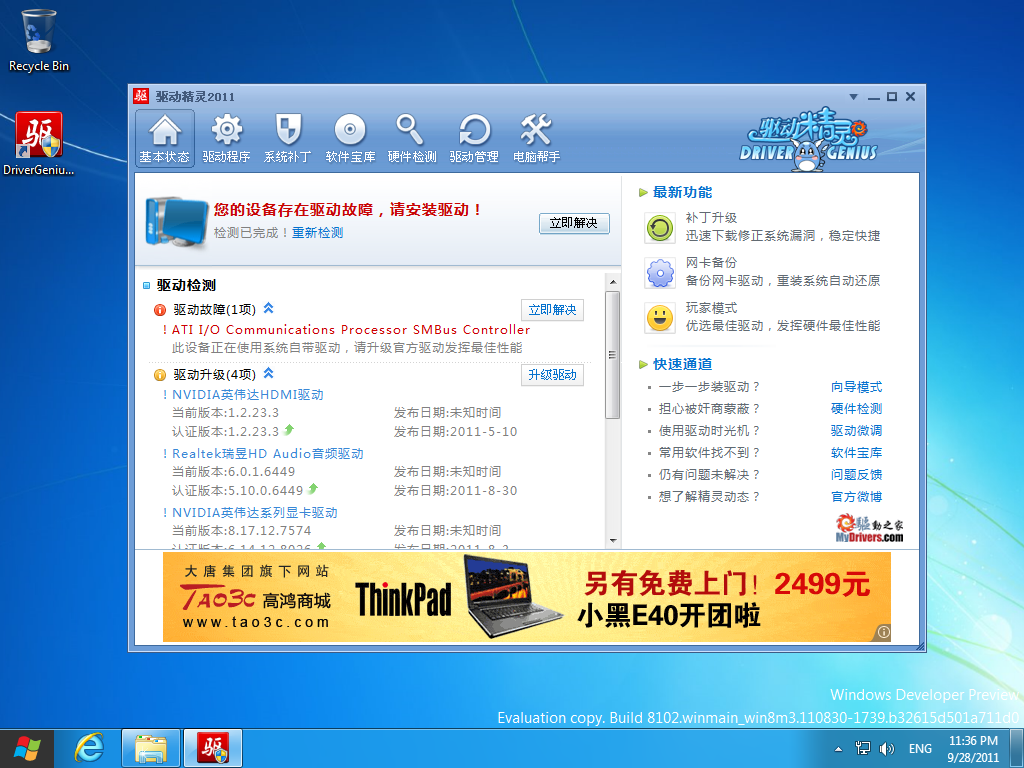
Task: Click the Driver Genius logo
Action: point(808,139)
